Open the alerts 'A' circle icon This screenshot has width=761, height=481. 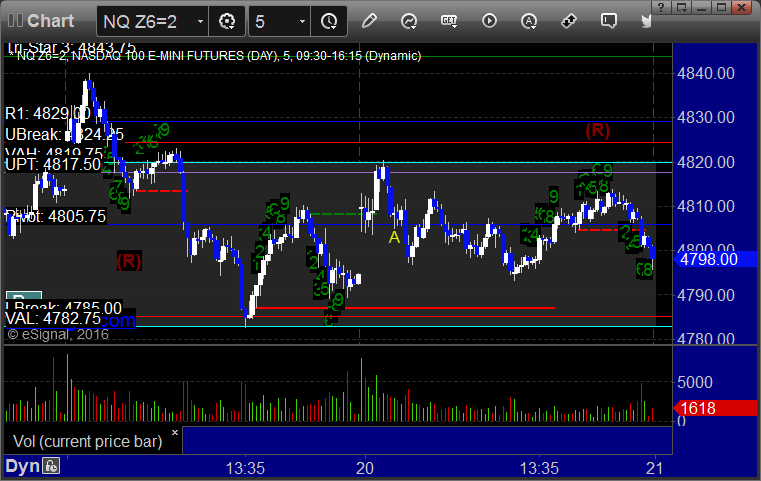pyautogui.click(x=529, y=21)
